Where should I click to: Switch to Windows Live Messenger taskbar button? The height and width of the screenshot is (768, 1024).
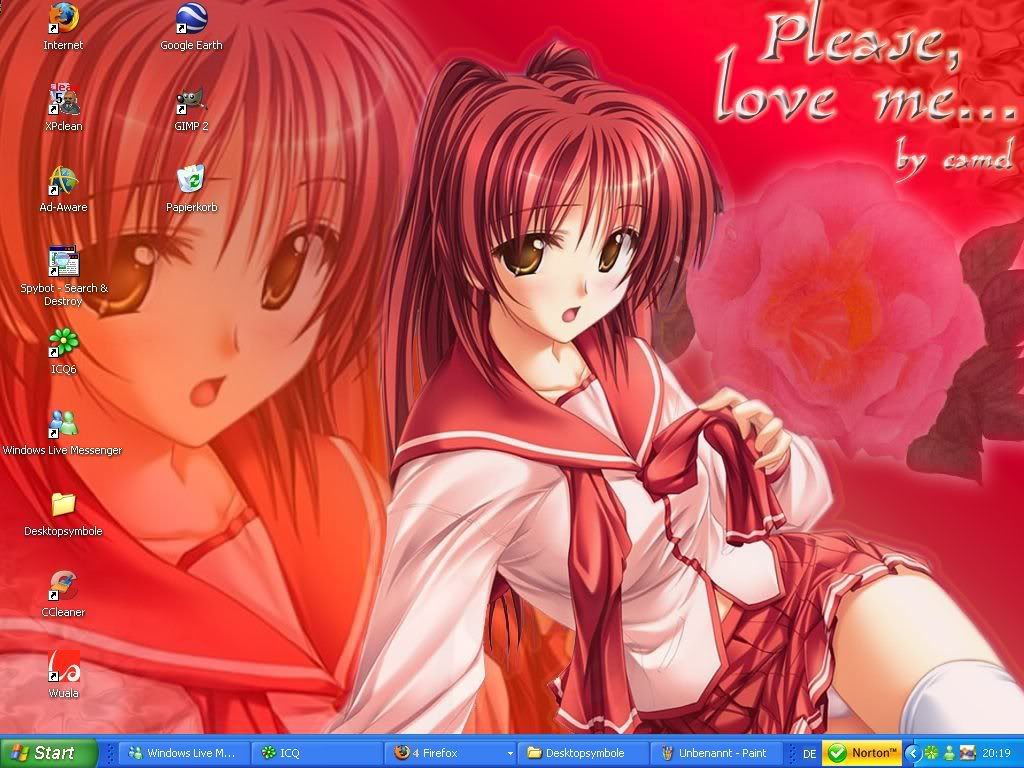pyautogui.click(x=184, y=753)
